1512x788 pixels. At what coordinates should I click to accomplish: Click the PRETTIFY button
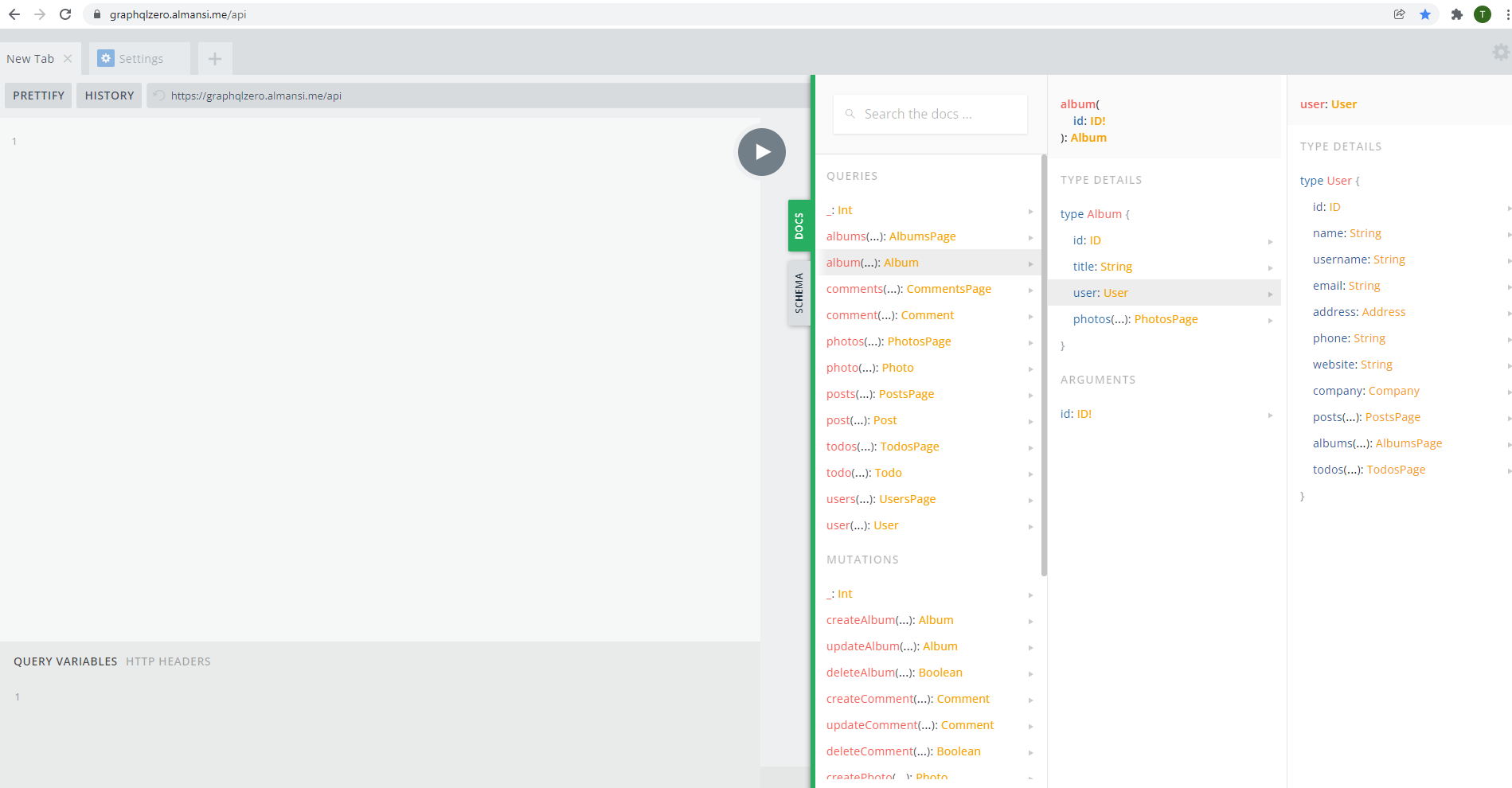point(38,96)
